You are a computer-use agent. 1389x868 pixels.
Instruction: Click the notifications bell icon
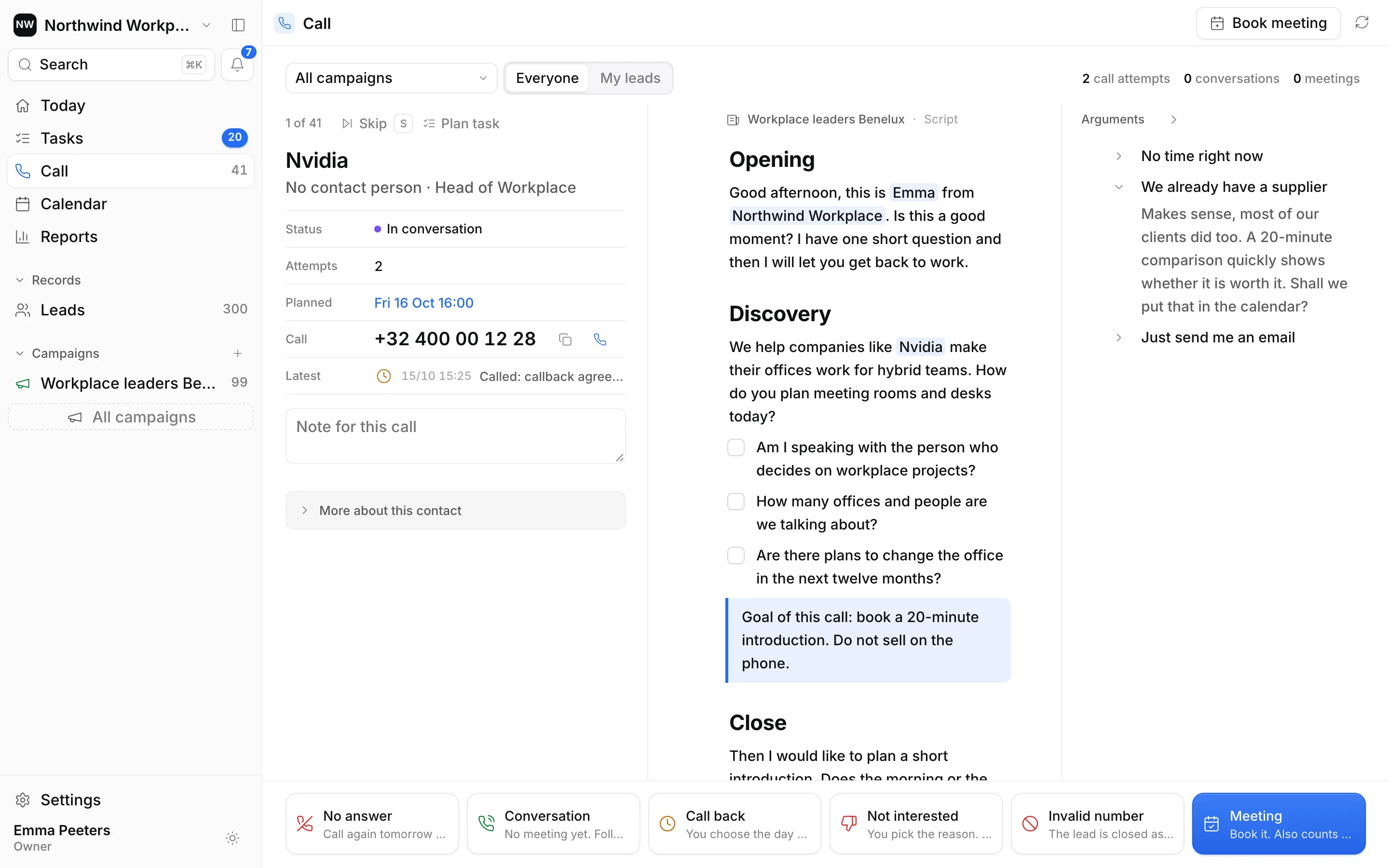coord(237,65)
